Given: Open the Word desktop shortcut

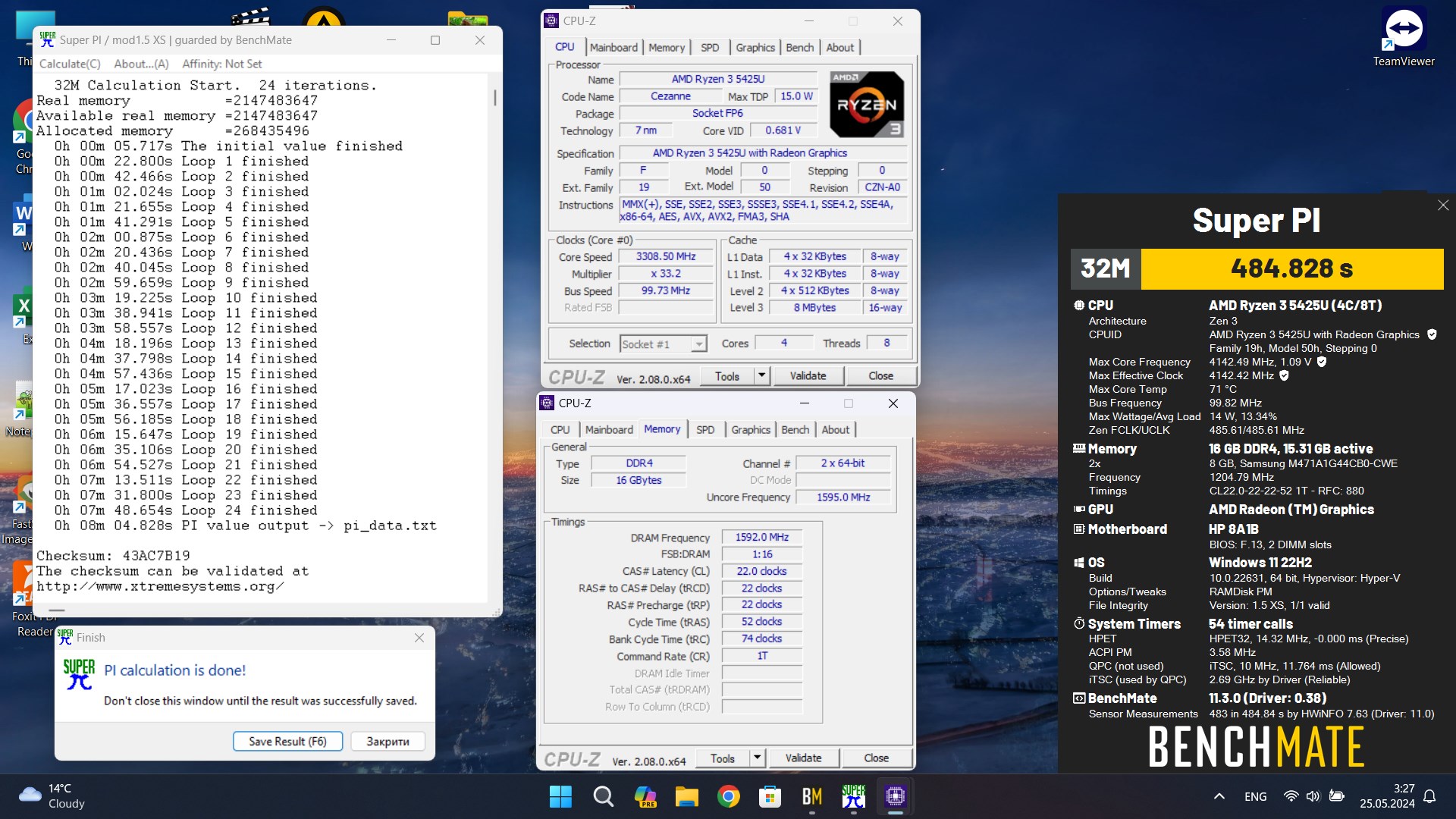Looking at the screenshot, I should tap(24, 221).
